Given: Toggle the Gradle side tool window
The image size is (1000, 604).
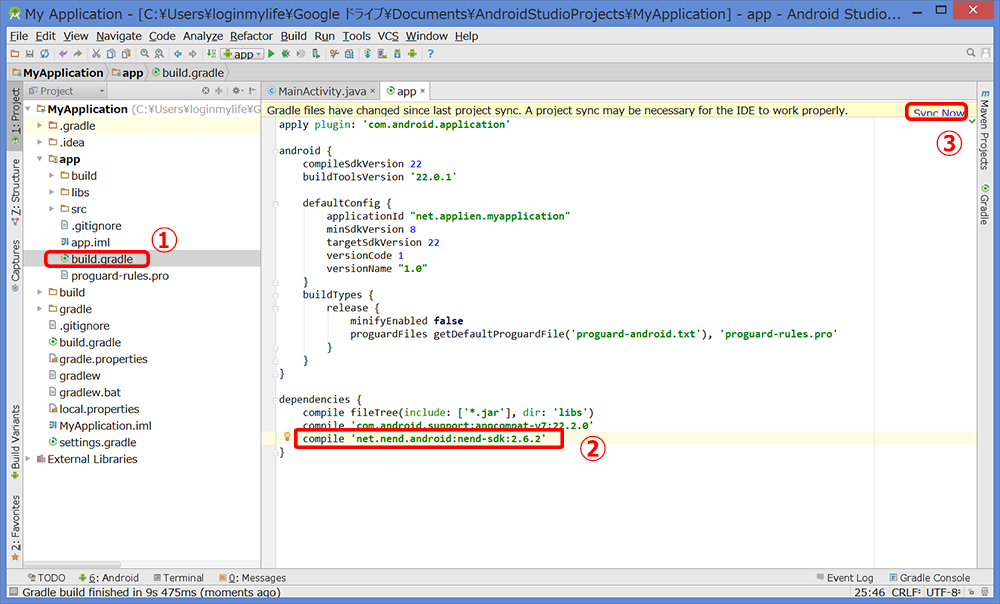Looking at the screenshot, I should 984,204.
